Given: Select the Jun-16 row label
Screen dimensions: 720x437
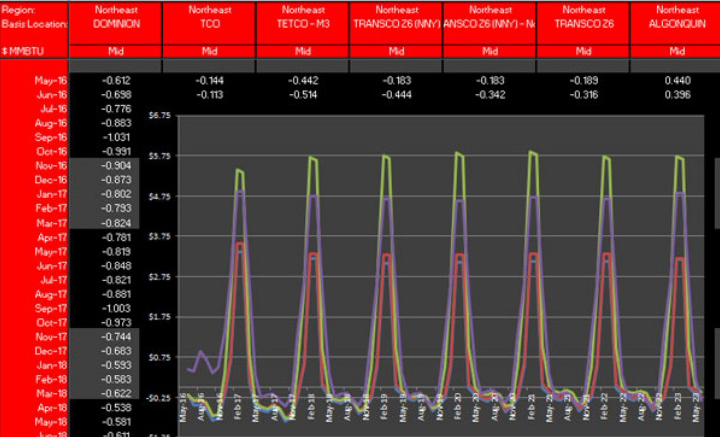Looking at the screenshot, I should click(51, 95).
